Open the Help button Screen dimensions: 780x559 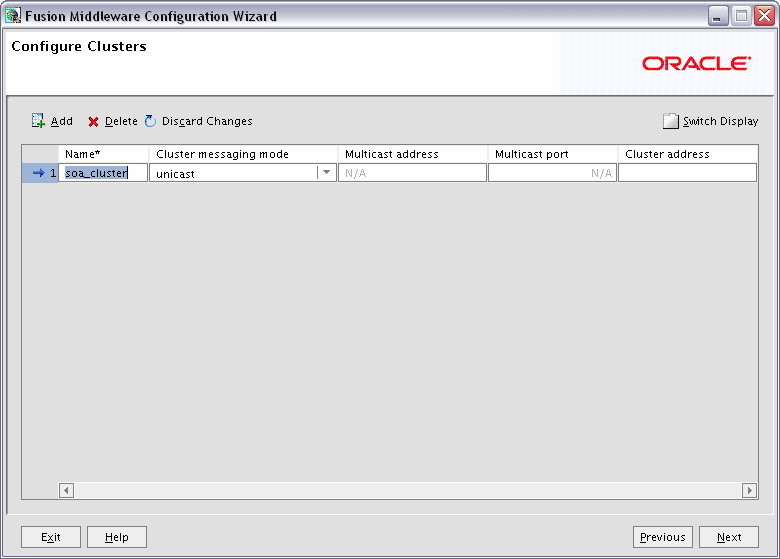(117, 537)
